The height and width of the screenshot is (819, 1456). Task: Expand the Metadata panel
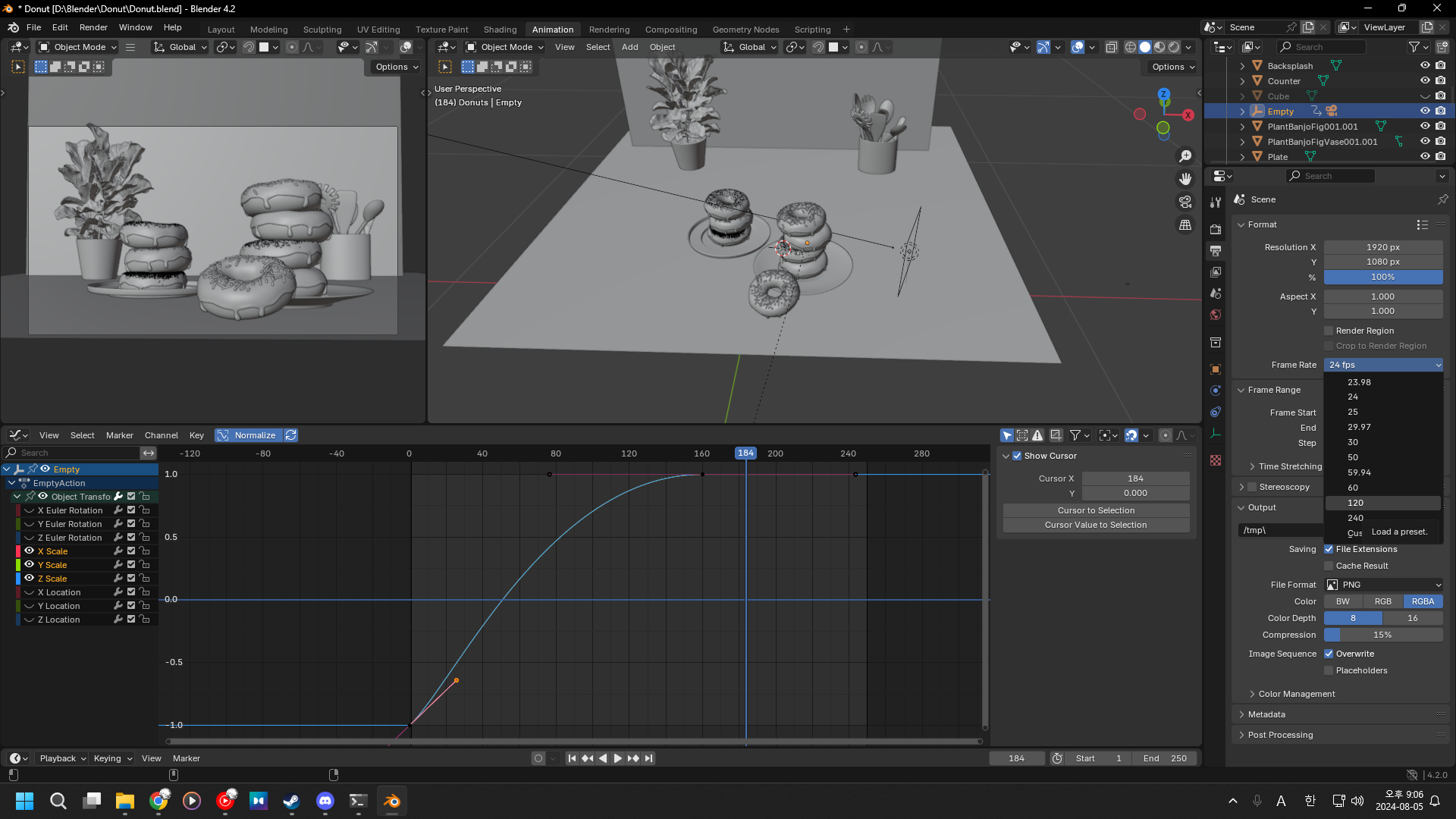[1241, 714]
